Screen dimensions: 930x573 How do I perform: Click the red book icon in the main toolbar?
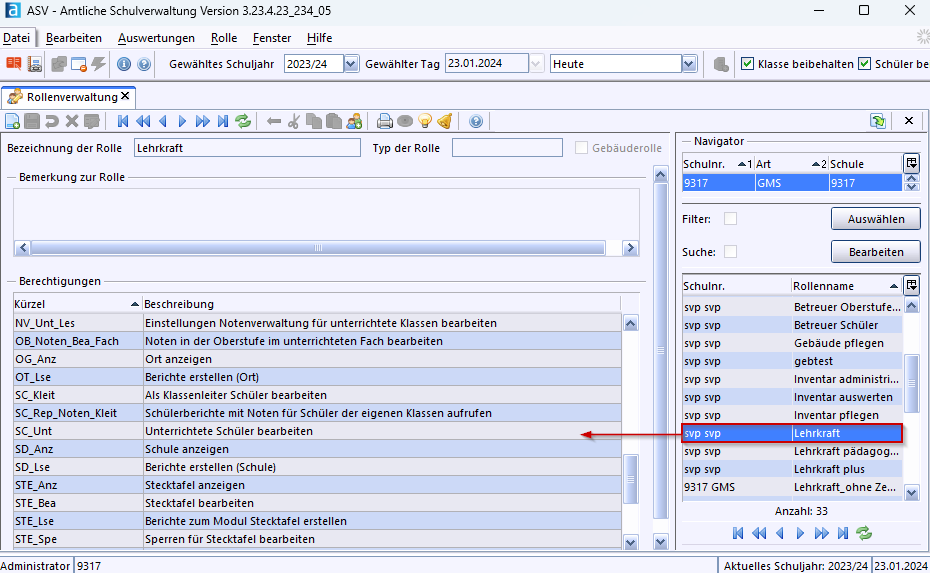point(14,63)
